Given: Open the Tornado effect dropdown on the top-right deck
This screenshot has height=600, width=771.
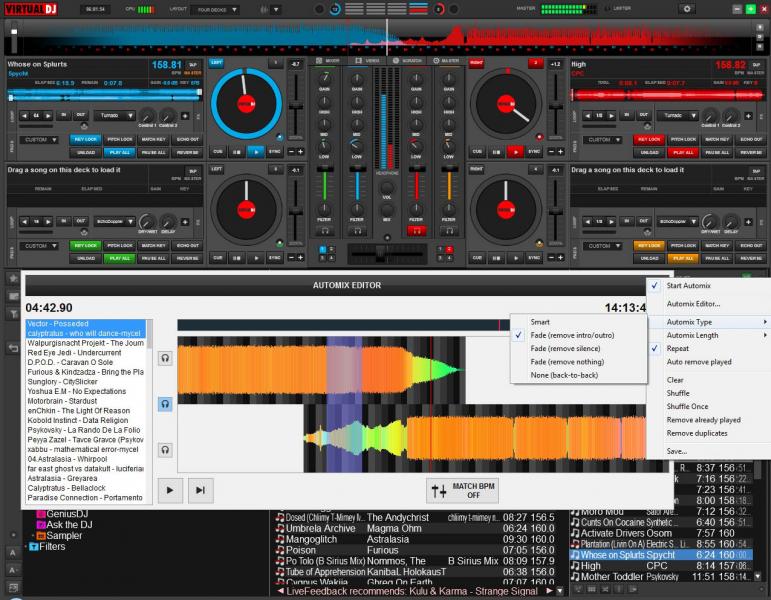Looking at the screenshot, I should [x=678, y=116].
